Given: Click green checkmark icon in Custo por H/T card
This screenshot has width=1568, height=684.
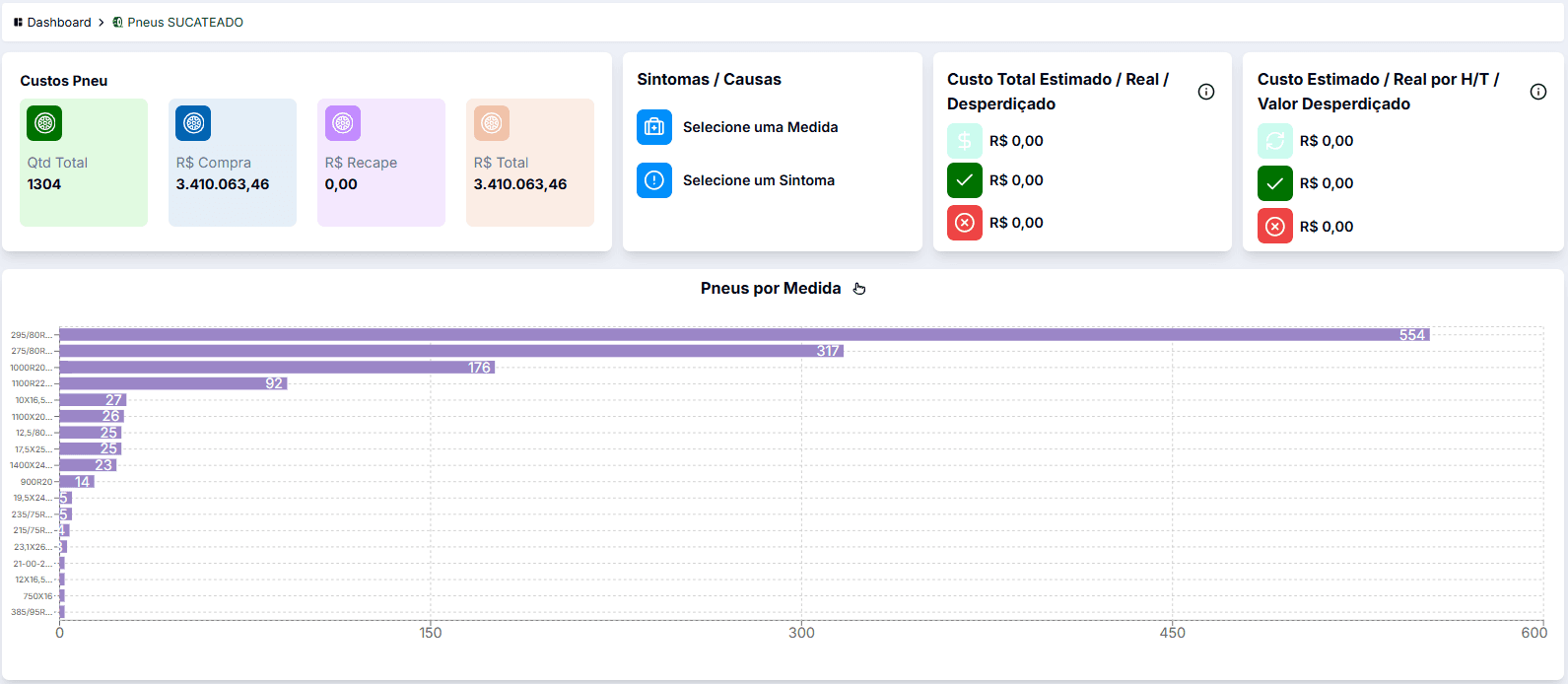Looking at the screenshot, I should [1275, 183].
